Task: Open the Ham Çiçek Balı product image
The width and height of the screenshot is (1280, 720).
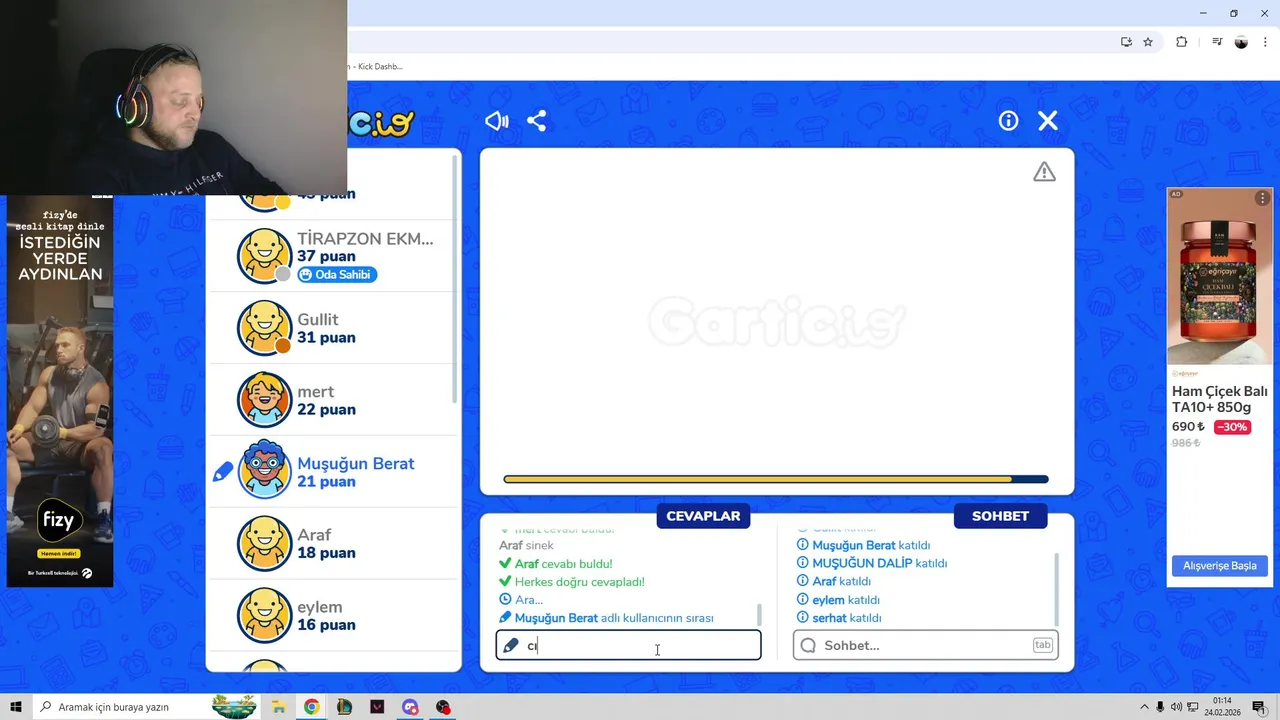Action: pos(1220,277)
